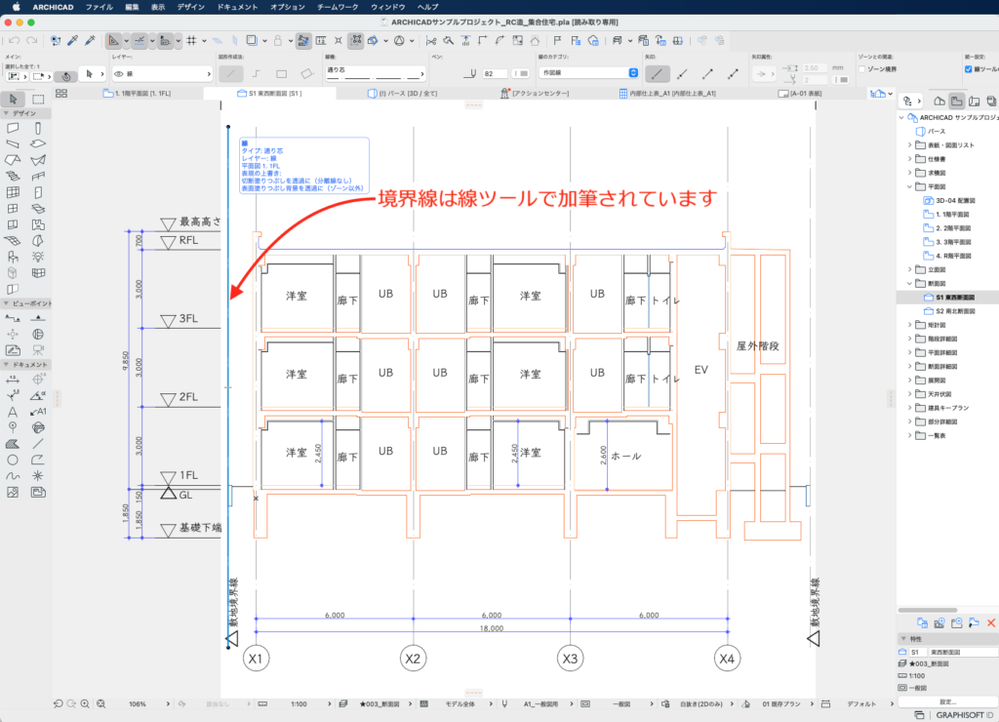Open the A-01 表紙 tab
The image size is (999, 722).
click(800, 94)
